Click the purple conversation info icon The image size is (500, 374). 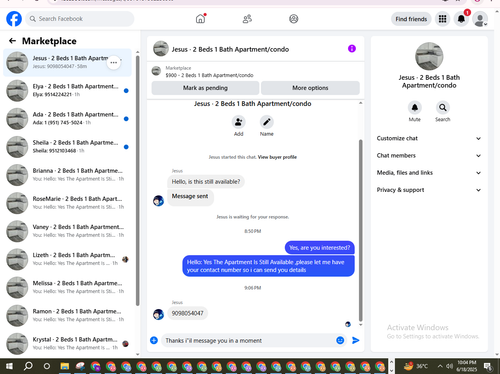(352, 49)
